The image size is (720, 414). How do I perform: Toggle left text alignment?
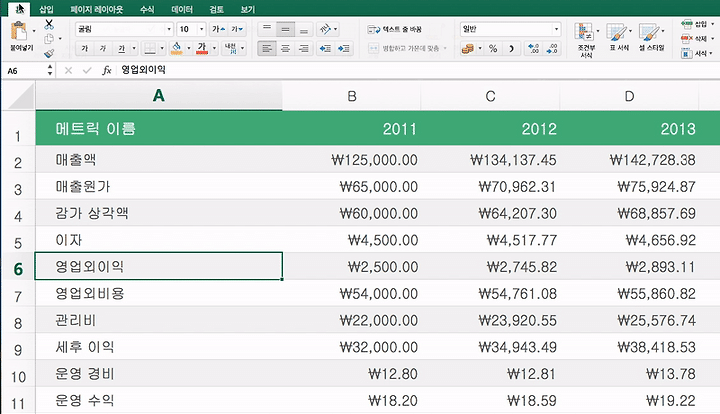coord(267,48)
